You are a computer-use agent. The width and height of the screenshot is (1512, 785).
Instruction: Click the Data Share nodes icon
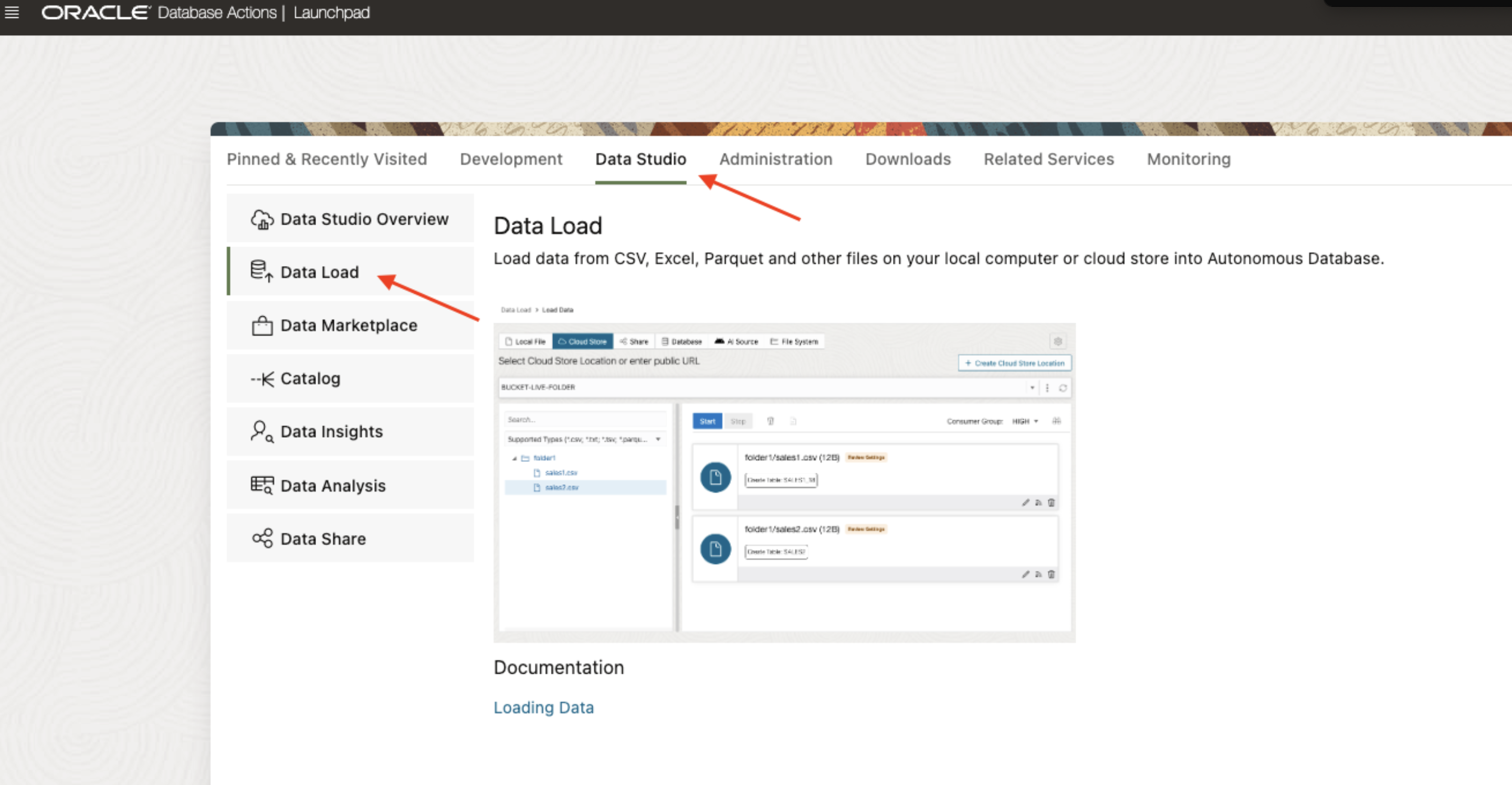pyautogui.click(x=262, y=538)
